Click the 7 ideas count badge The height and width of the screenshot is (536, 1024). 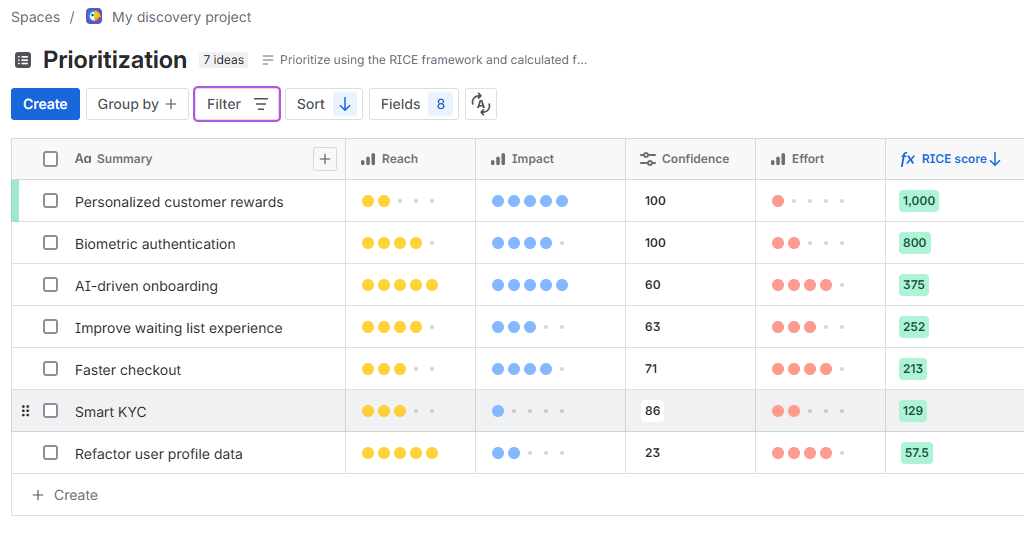point(223,60)
